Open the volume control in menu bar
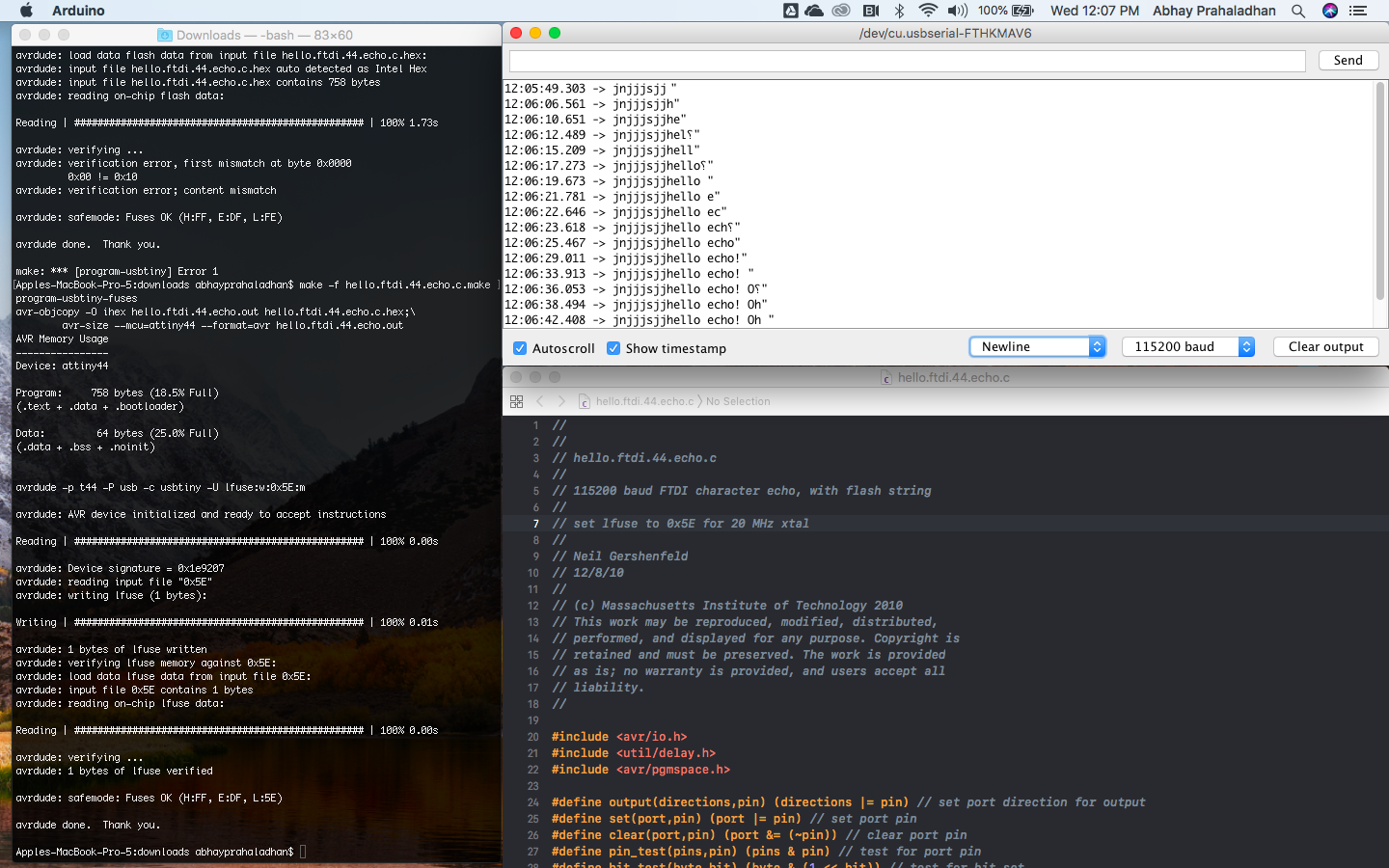This screenshot has width=1389, height=868. (x=957, y=11)
